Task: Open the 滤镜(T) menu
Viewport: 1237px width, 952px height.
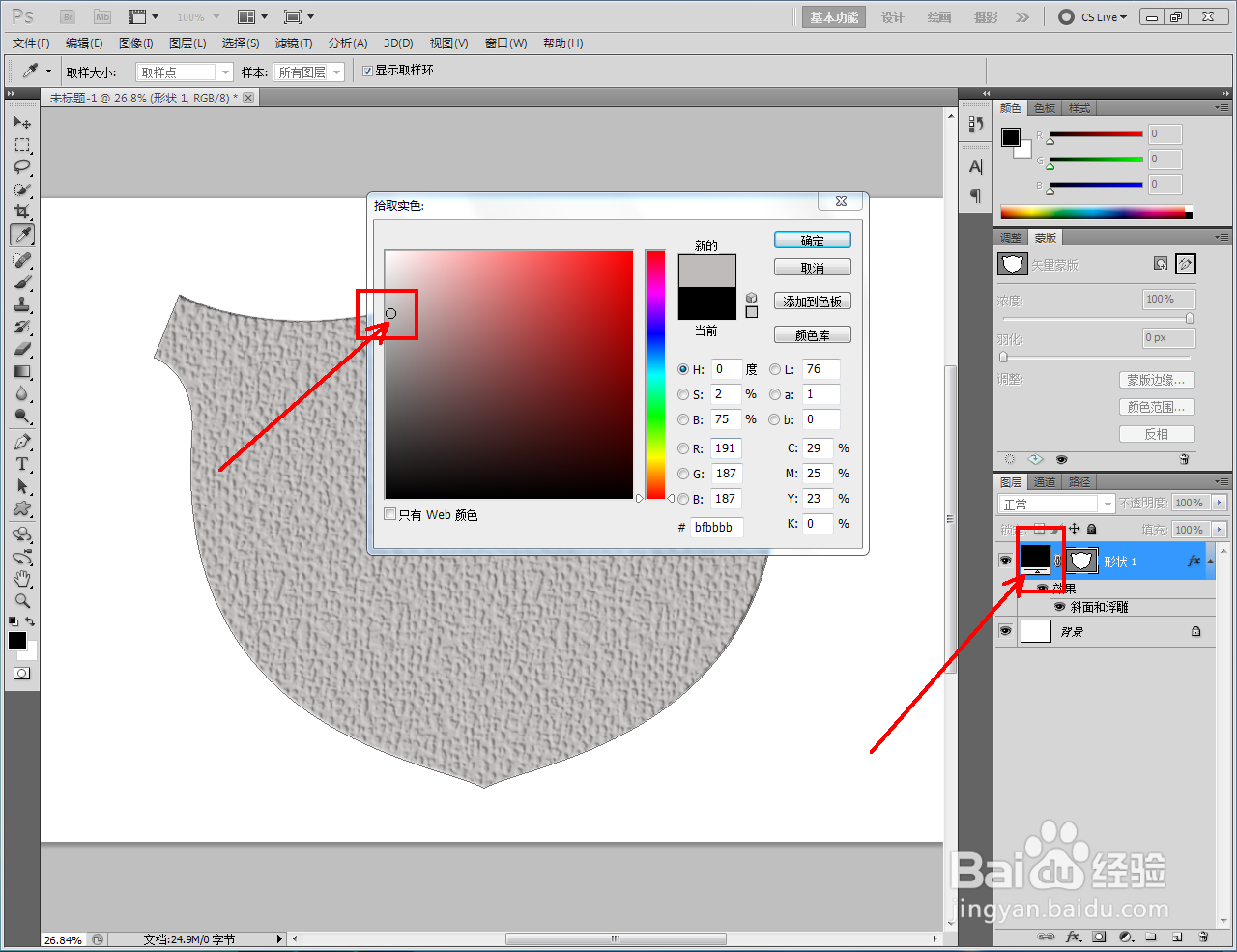Action: pyautogui.click(x=294, y=43)
